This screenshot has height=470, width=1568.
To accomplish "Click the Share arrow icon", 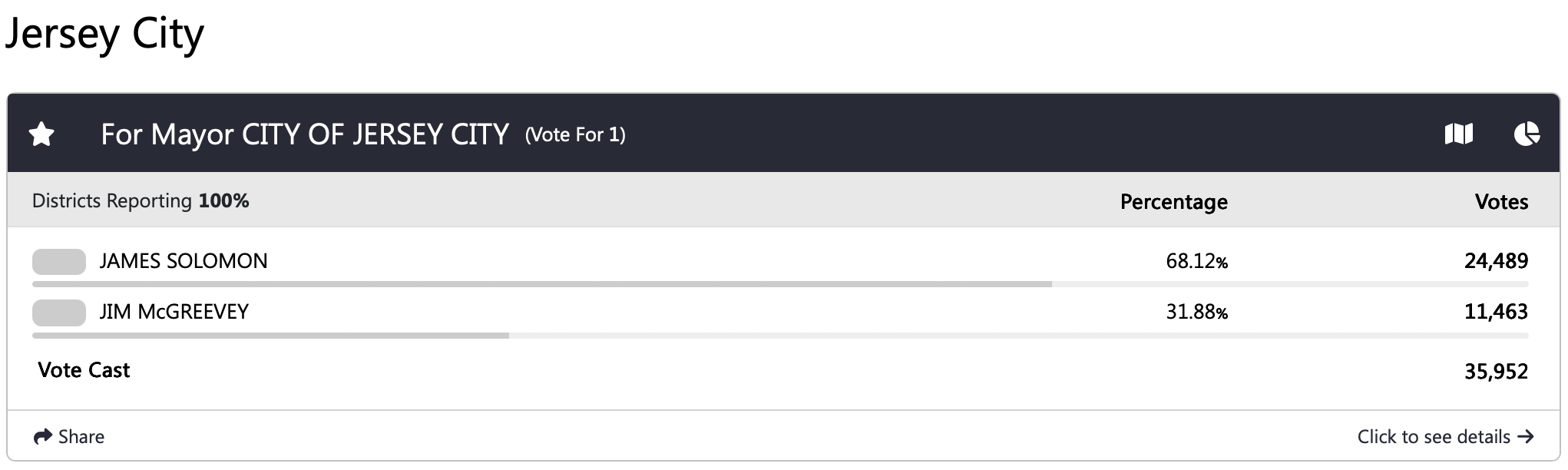I will pyautogui.click(x=42, y=437).
